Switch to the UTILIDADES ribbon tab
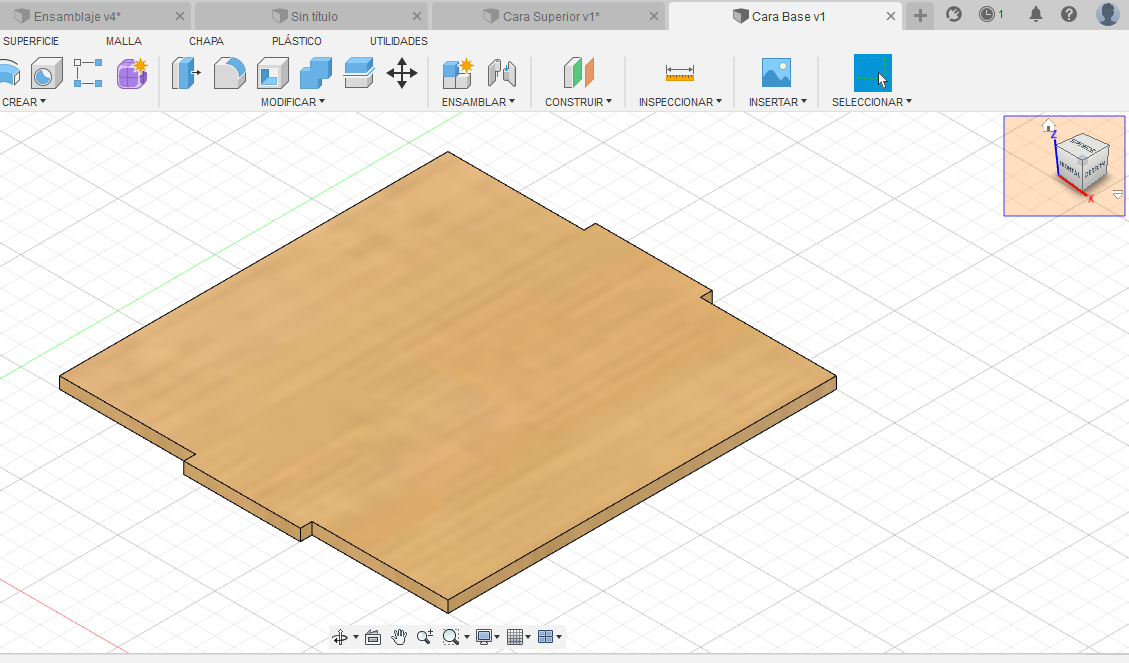 (399, 41)
